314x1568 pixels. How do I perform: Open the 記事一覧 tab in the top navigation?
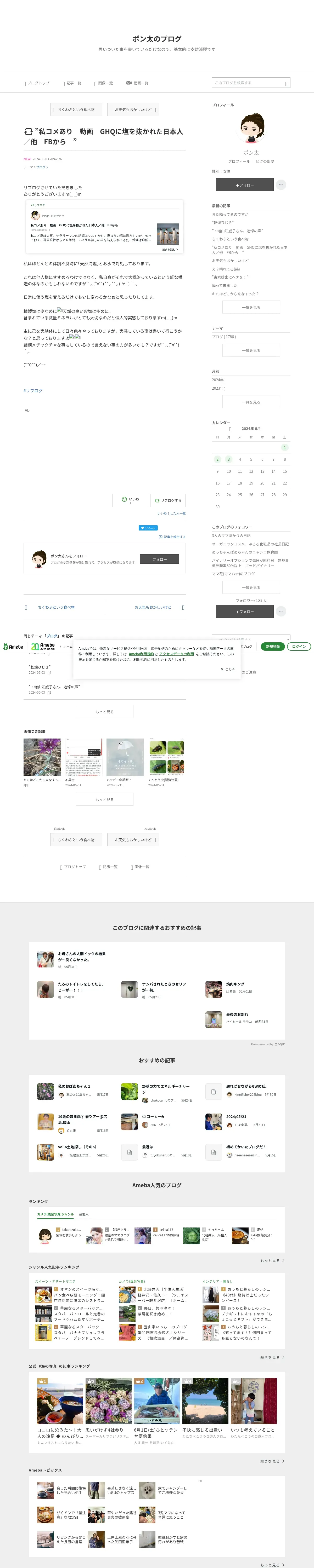(x=72, y=83)
